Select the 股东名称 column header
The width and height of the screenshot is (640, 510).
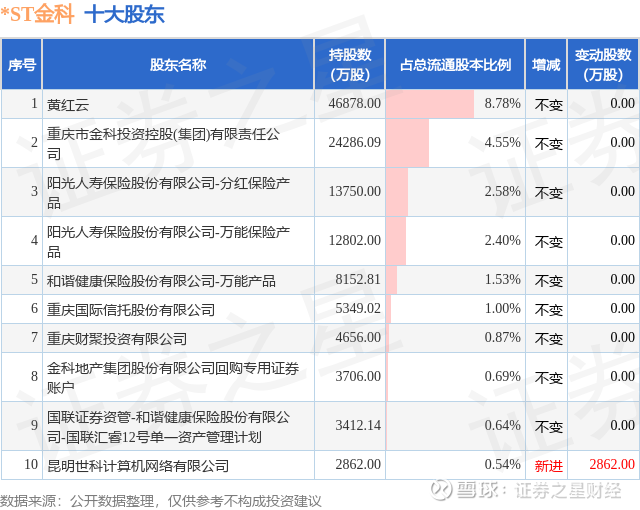178,64
